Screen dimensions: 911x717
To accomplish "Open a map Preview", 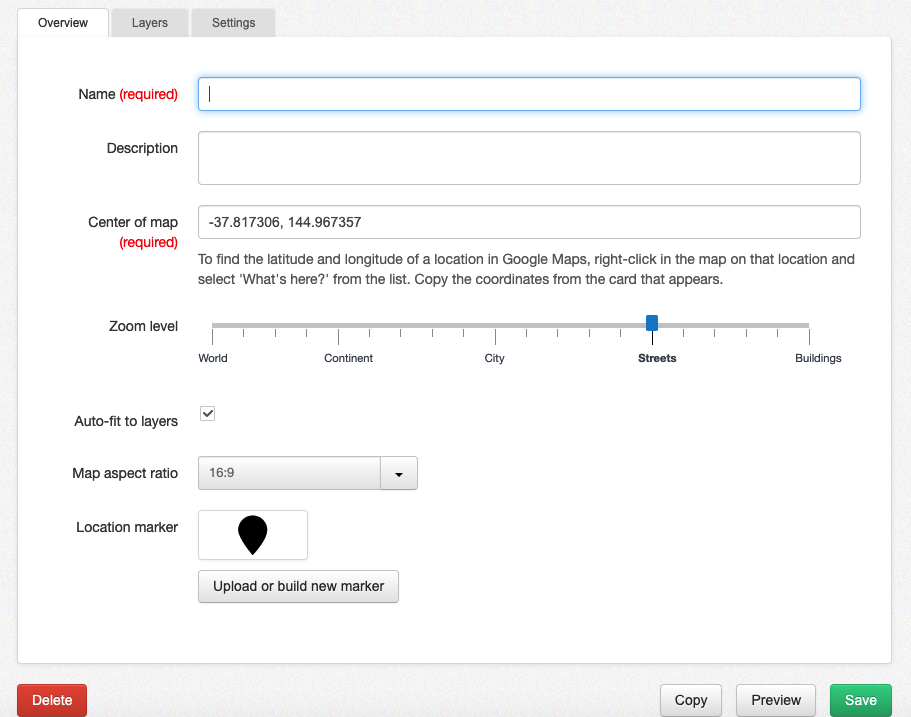I will (x=775, y=700).
